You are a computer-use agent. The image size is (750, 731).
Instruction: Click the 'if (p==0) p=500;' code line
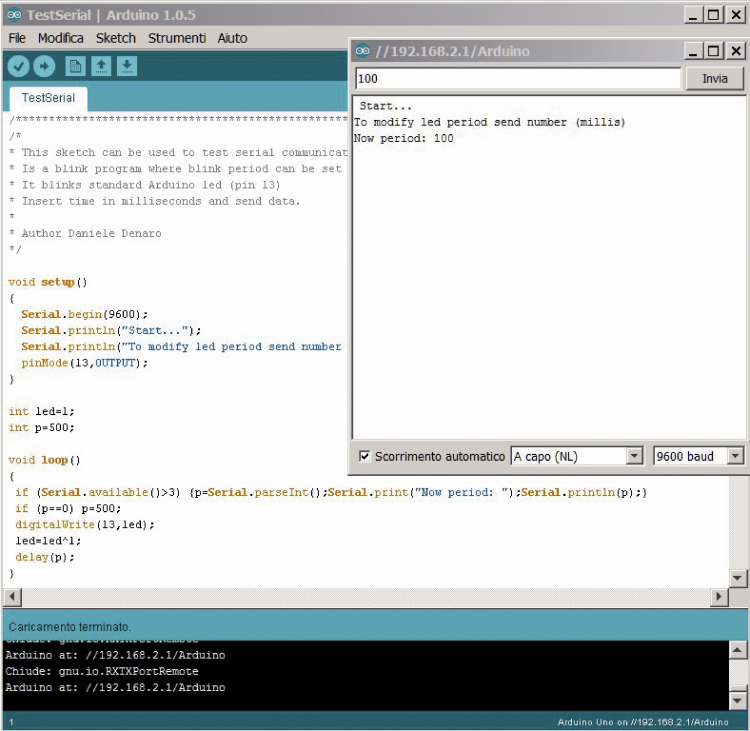68,509
